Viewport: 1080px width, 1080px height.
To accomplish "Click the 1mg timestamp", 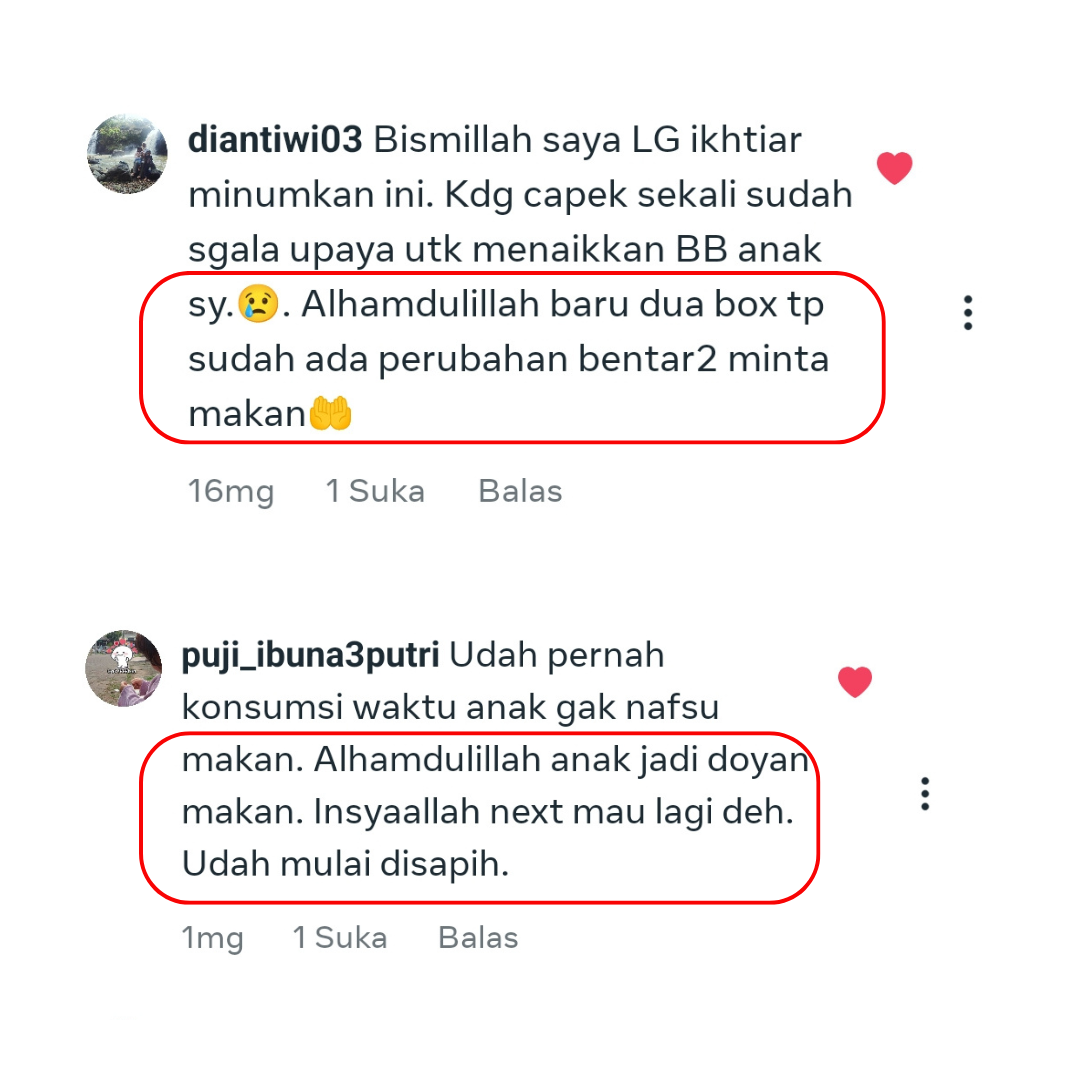I will point(212,938).
